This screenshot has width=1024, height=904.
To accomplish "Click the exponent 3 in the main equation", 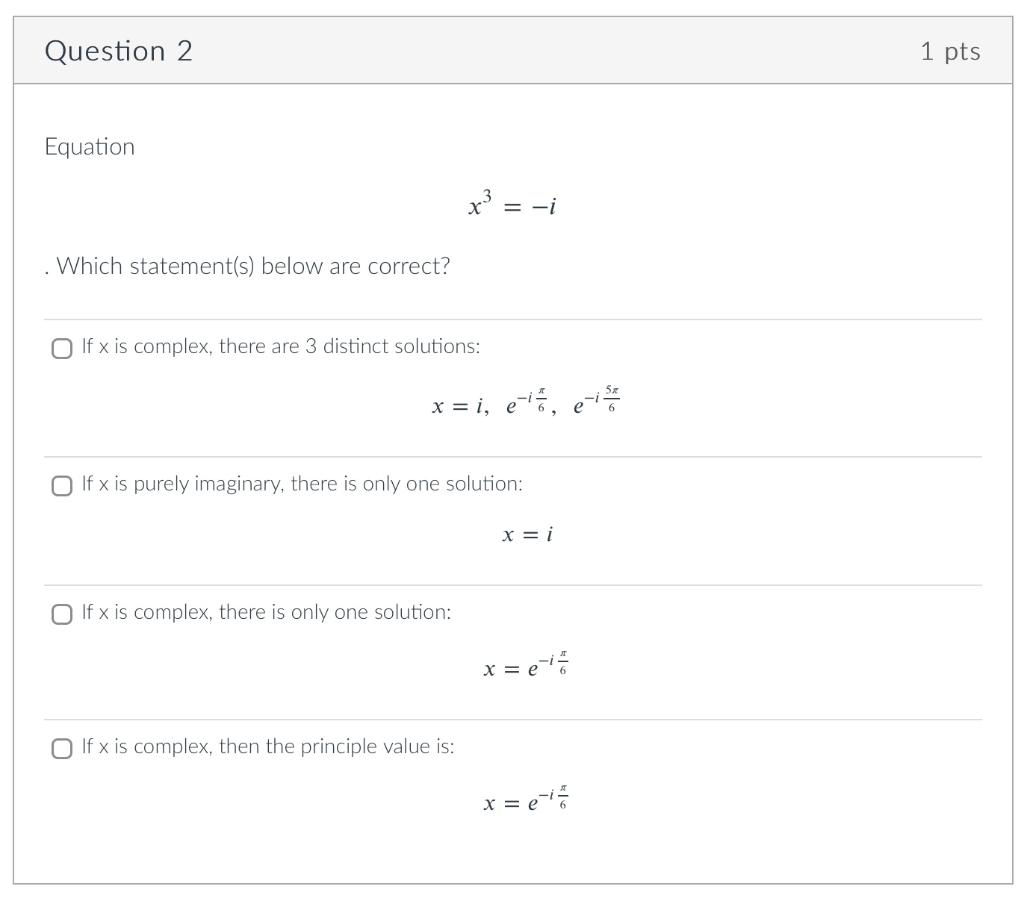I will click(x=487, y=195).
